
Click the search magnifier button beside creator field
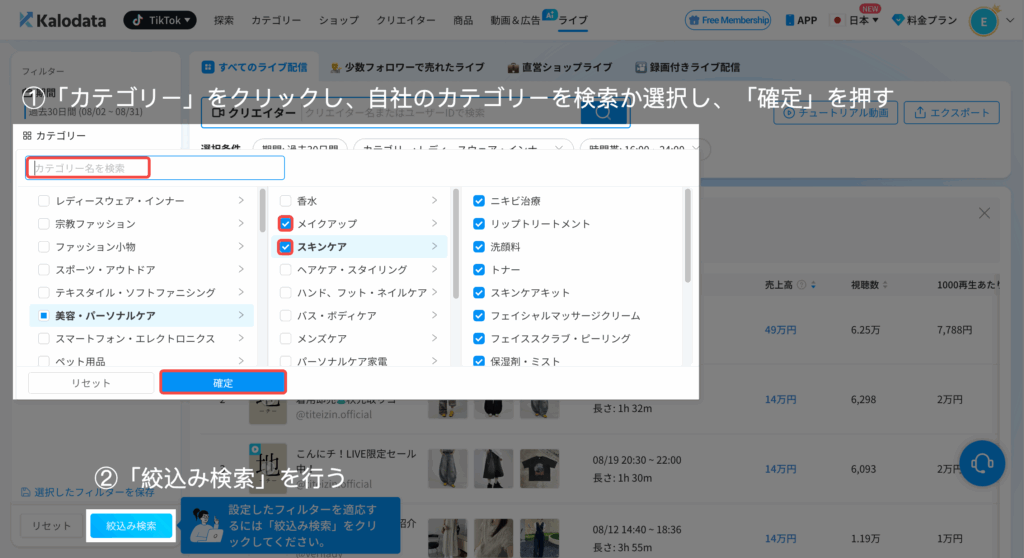pos(604,112)
